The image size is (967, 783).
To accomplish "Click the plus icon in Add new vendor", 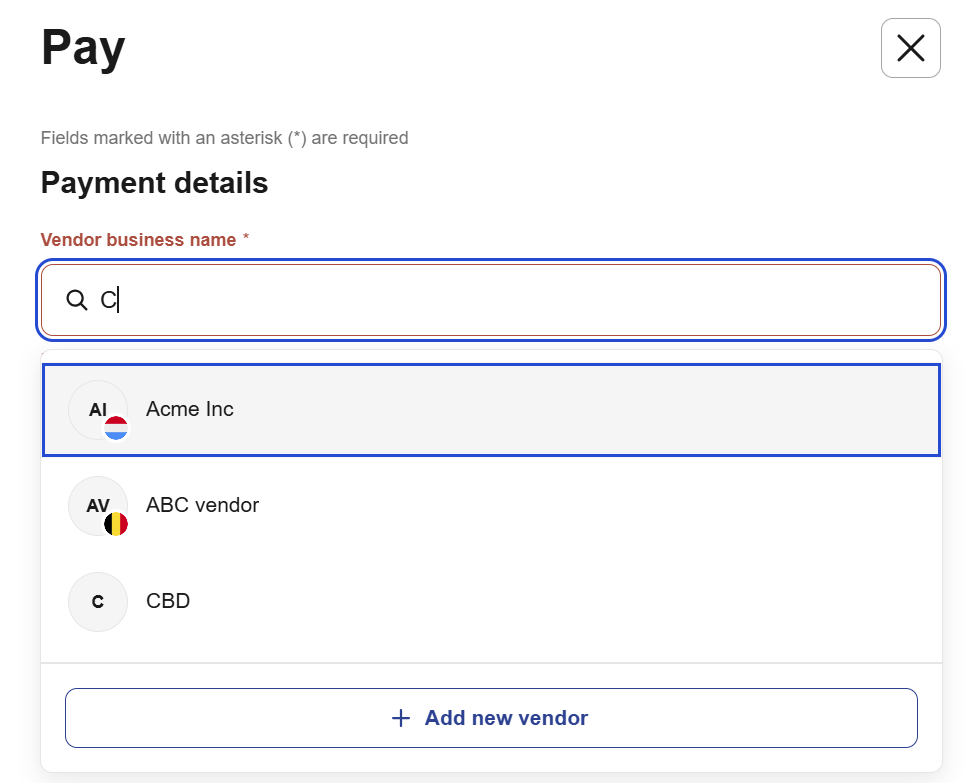I will point(401,718).
